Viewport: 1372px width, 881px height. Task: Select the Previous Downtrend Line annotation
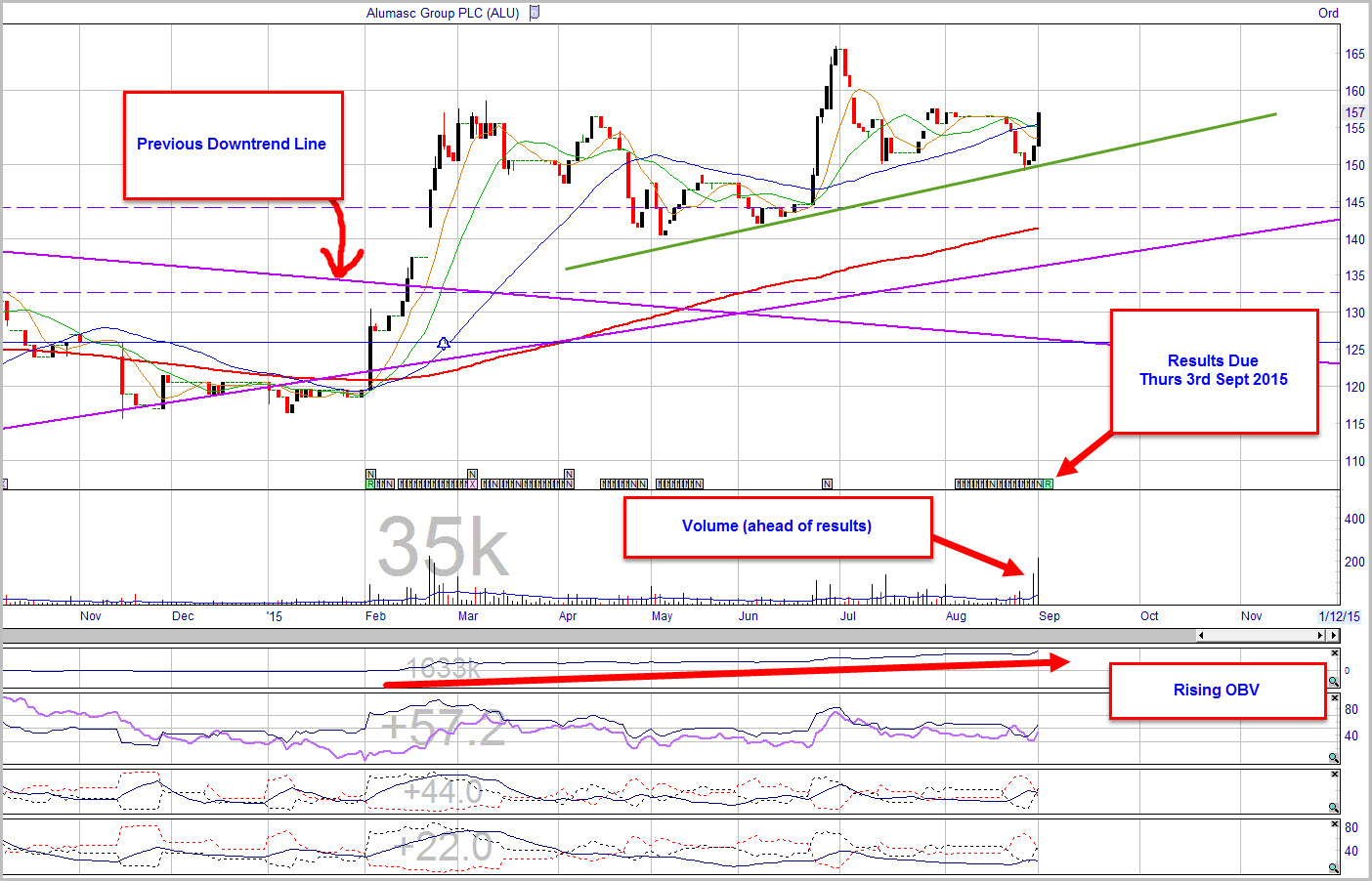232,145
